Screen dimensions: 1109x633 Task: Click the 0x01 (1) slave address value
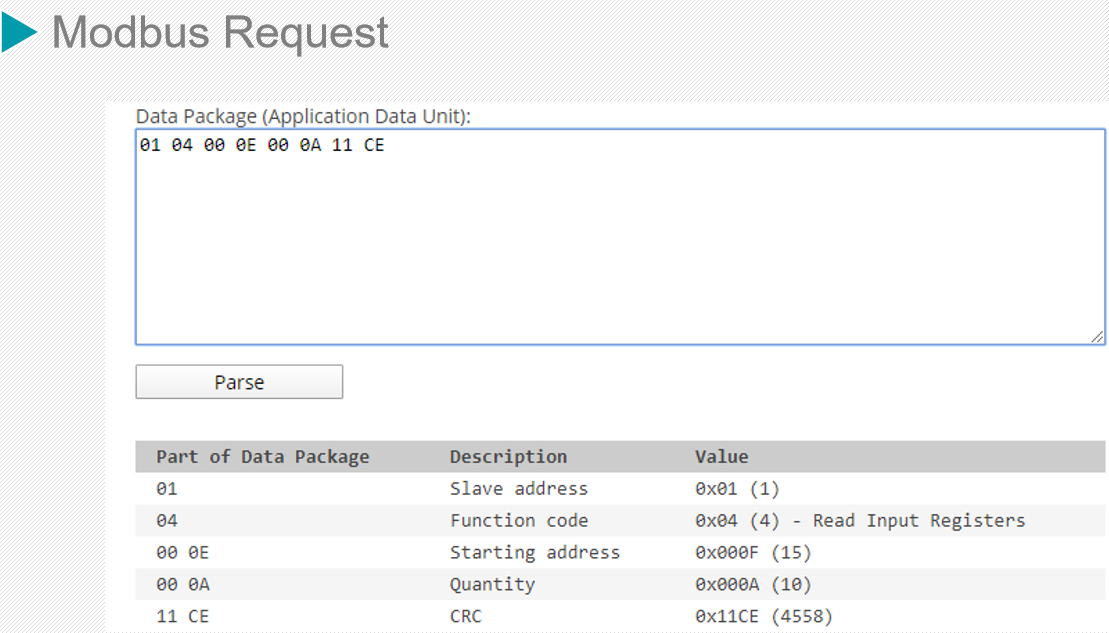(737, 489)
